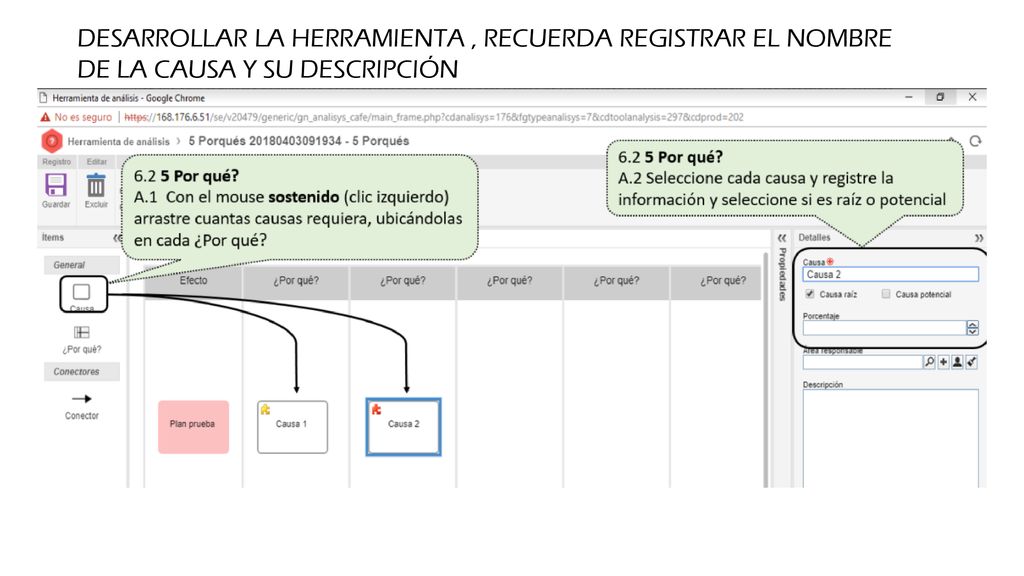Click the 5 Porqués 20180403091934 breadcrumb title
This screenshot has width=1024, height=576.
coord(298,141)
